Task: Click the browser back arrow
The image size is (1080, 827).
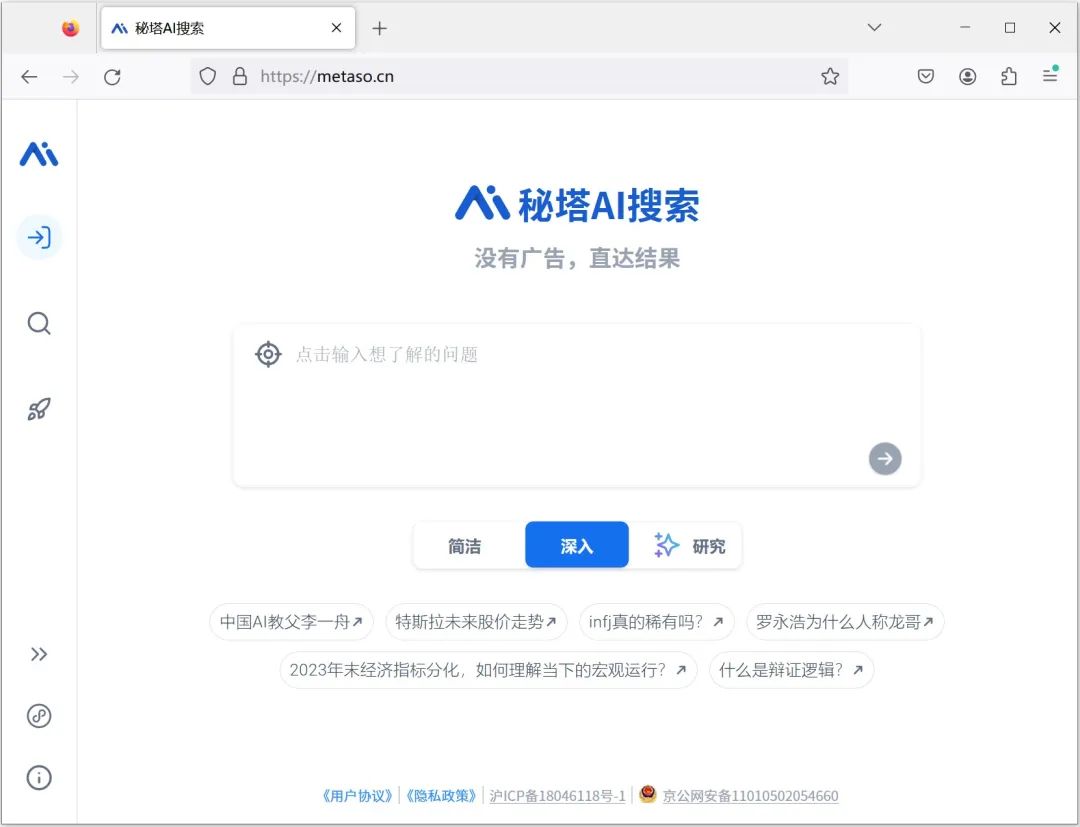Action: [x=29, y=76]
